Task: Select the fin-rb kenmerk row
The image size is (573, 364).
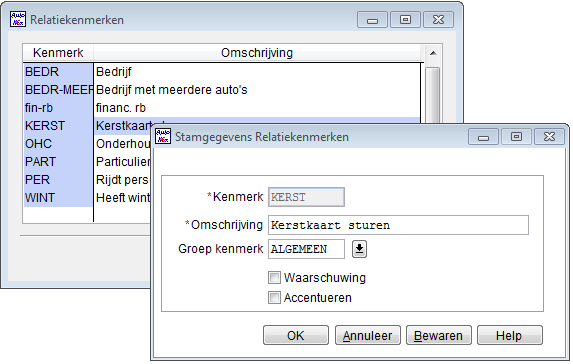Action: [x=222, y=108]
